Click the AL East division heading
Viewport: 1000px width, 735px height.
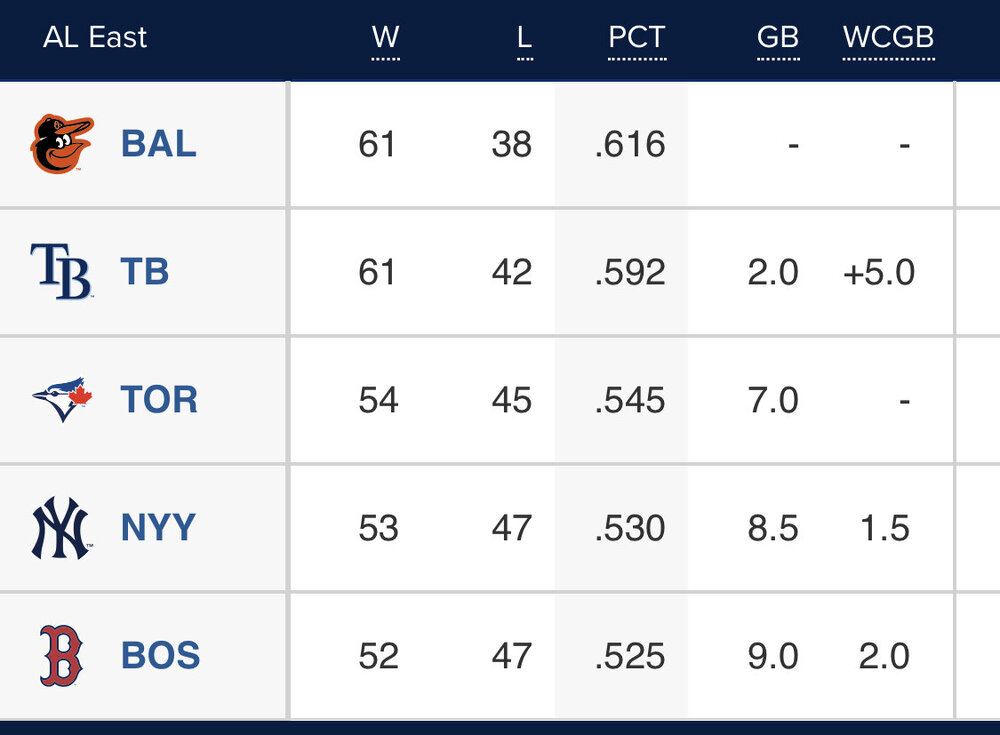(x=95, y=38)
